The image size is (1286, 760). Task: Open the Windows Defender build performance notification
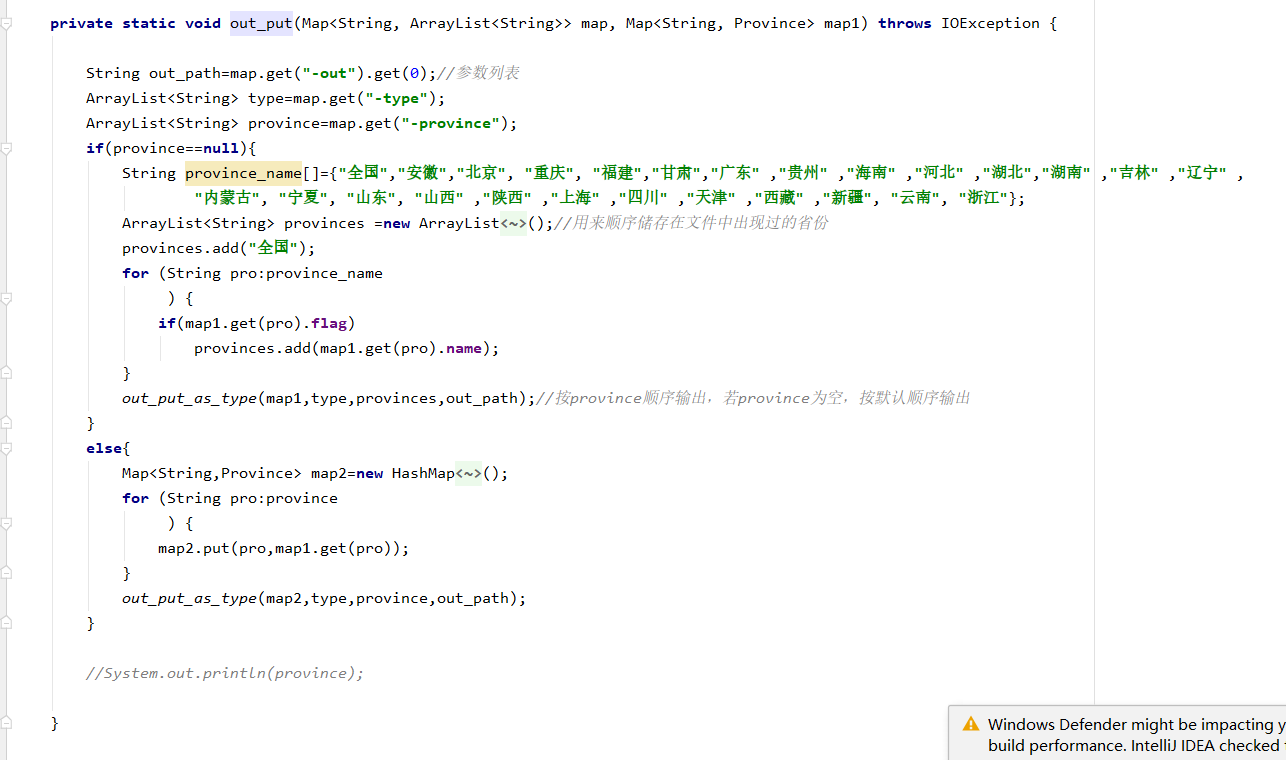[1118, 734]
